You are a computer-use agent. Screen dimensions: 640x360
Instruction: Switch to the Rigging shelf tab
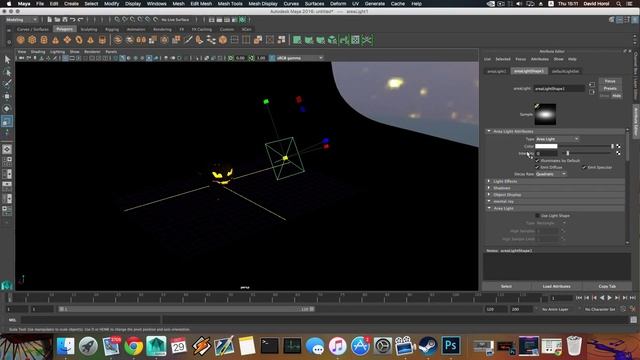pos(112,29)
